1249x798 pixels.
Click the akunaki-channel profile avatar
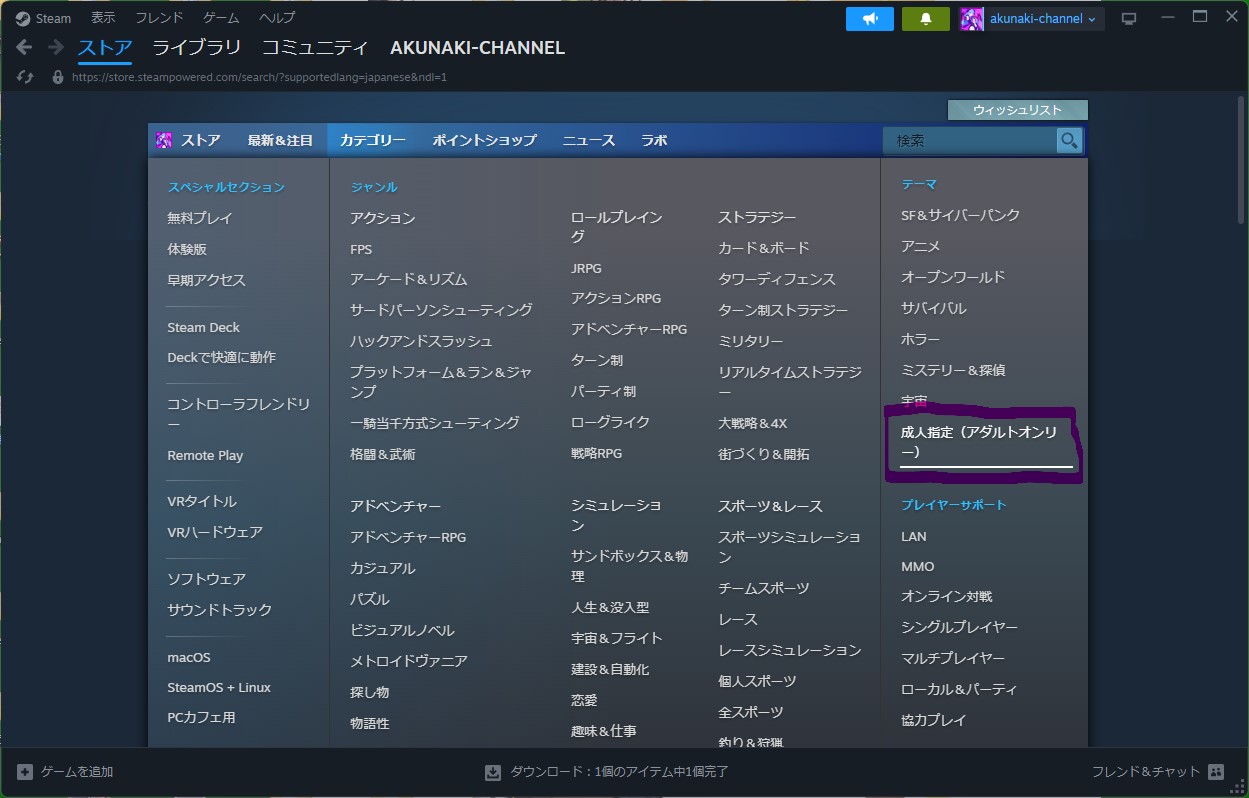[x=972, y=19]
